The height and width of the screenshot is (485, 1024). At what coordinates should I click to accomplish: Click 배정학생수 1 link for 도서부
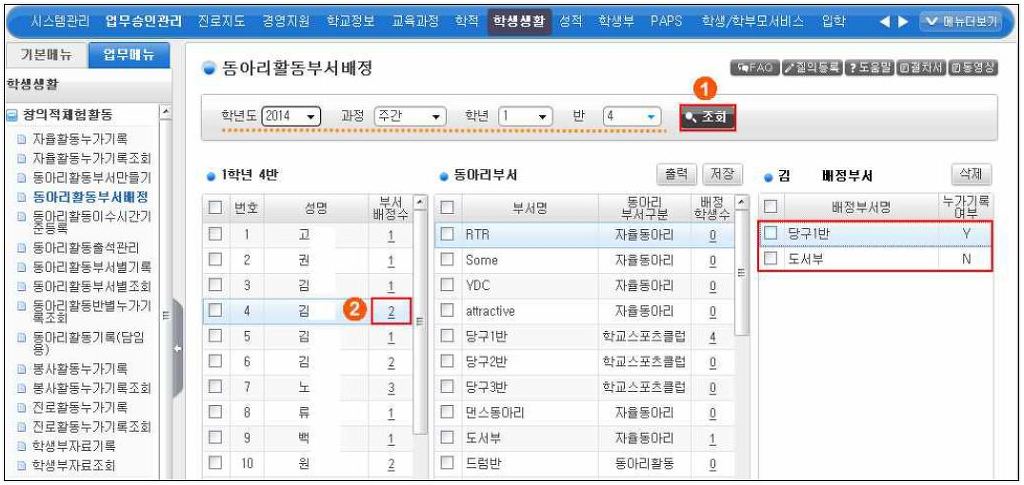tap(712, 439)
